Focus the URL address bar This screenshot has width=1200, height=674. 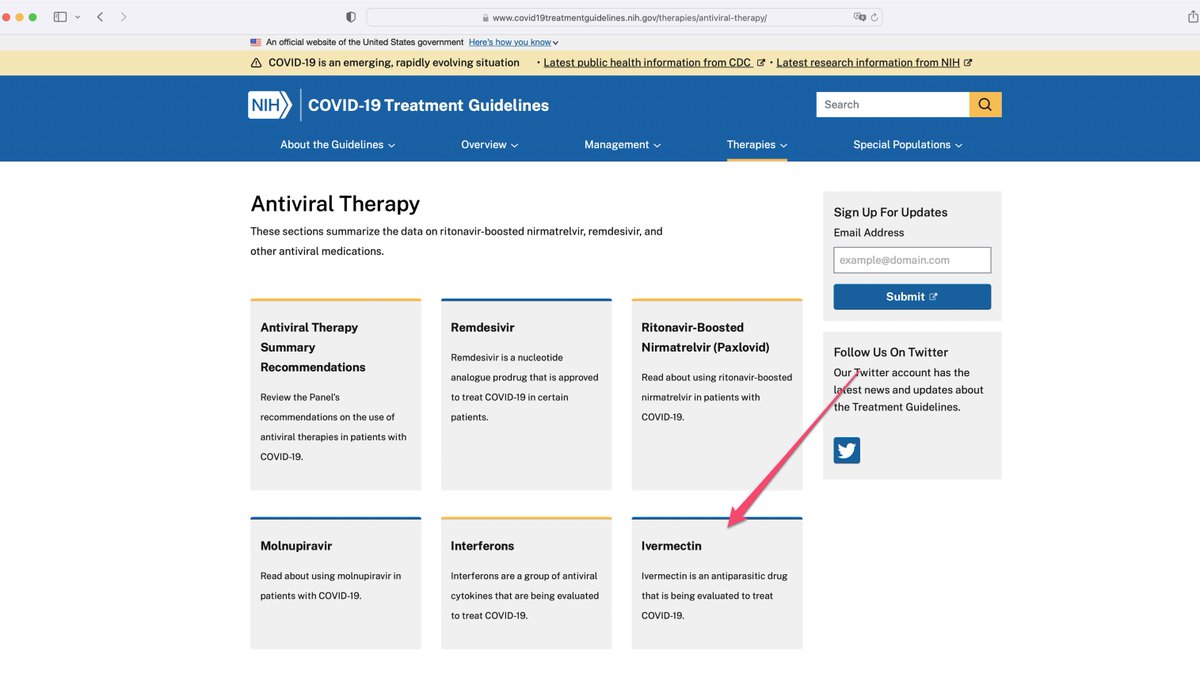(624, 17)
